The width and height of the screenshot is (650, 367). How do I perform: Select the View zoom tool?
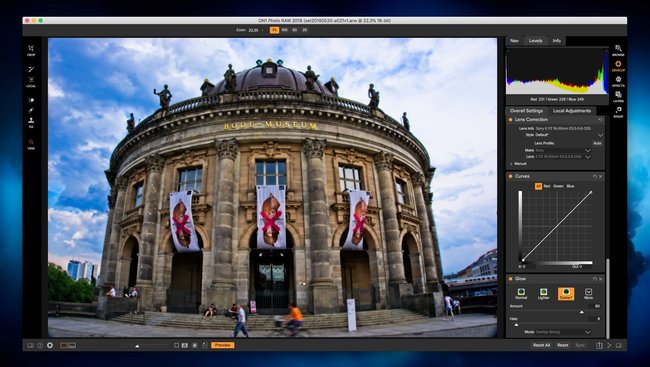pyautogui.click(x=31, y=144)
